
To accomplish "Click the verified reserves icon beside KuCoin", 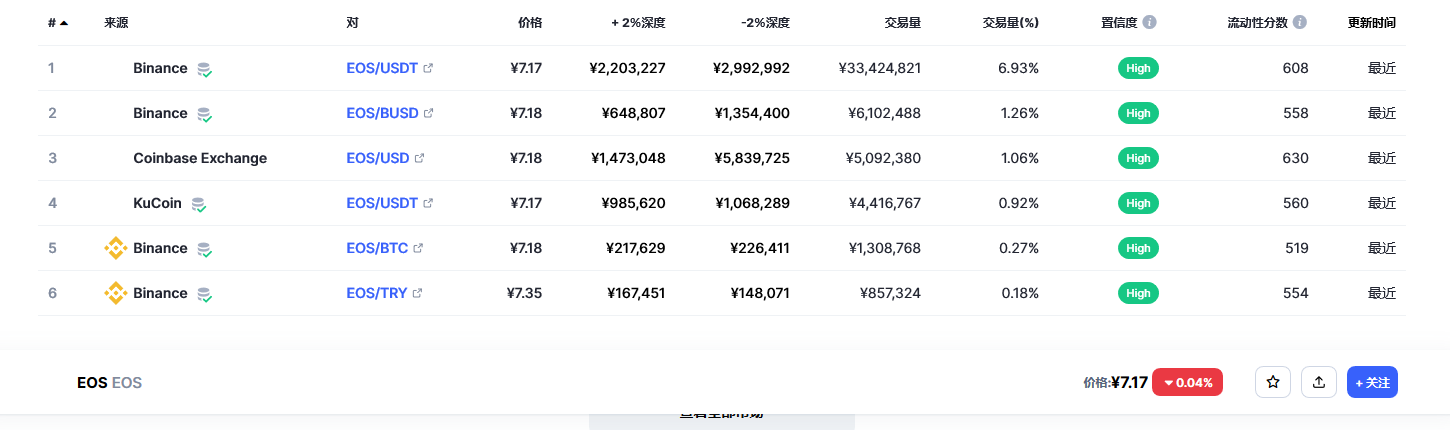I will coord(199,204).
